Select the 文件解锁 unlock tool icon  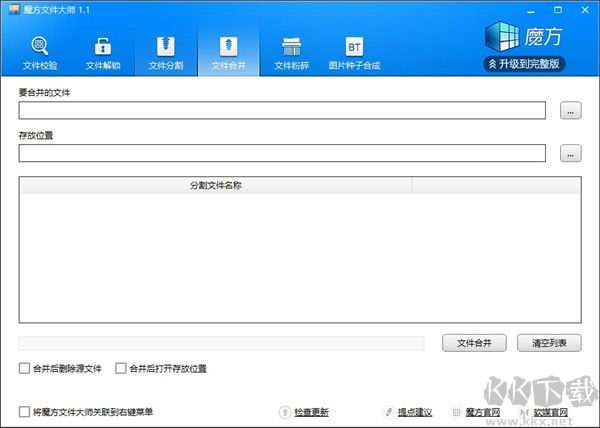103,54
